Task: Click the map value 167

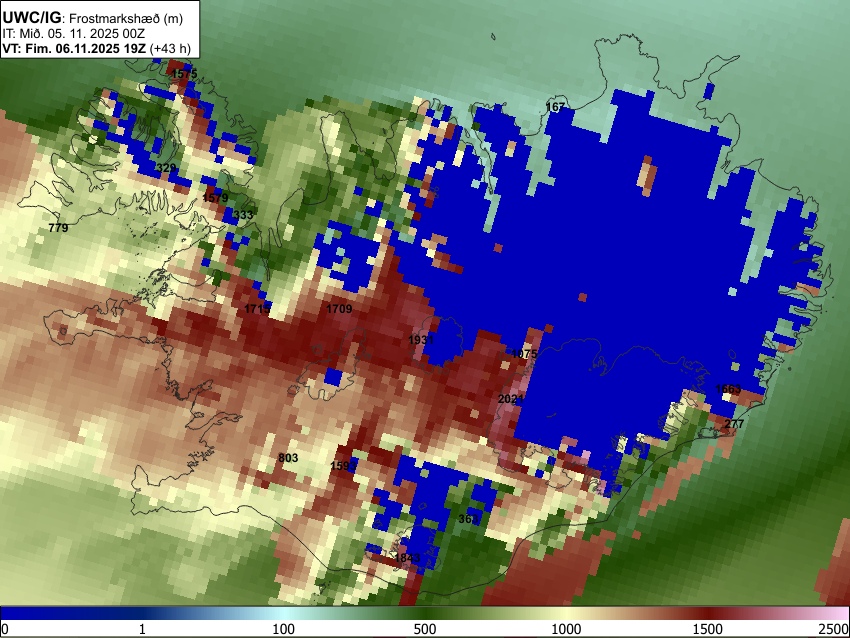Action: [555, 107]
